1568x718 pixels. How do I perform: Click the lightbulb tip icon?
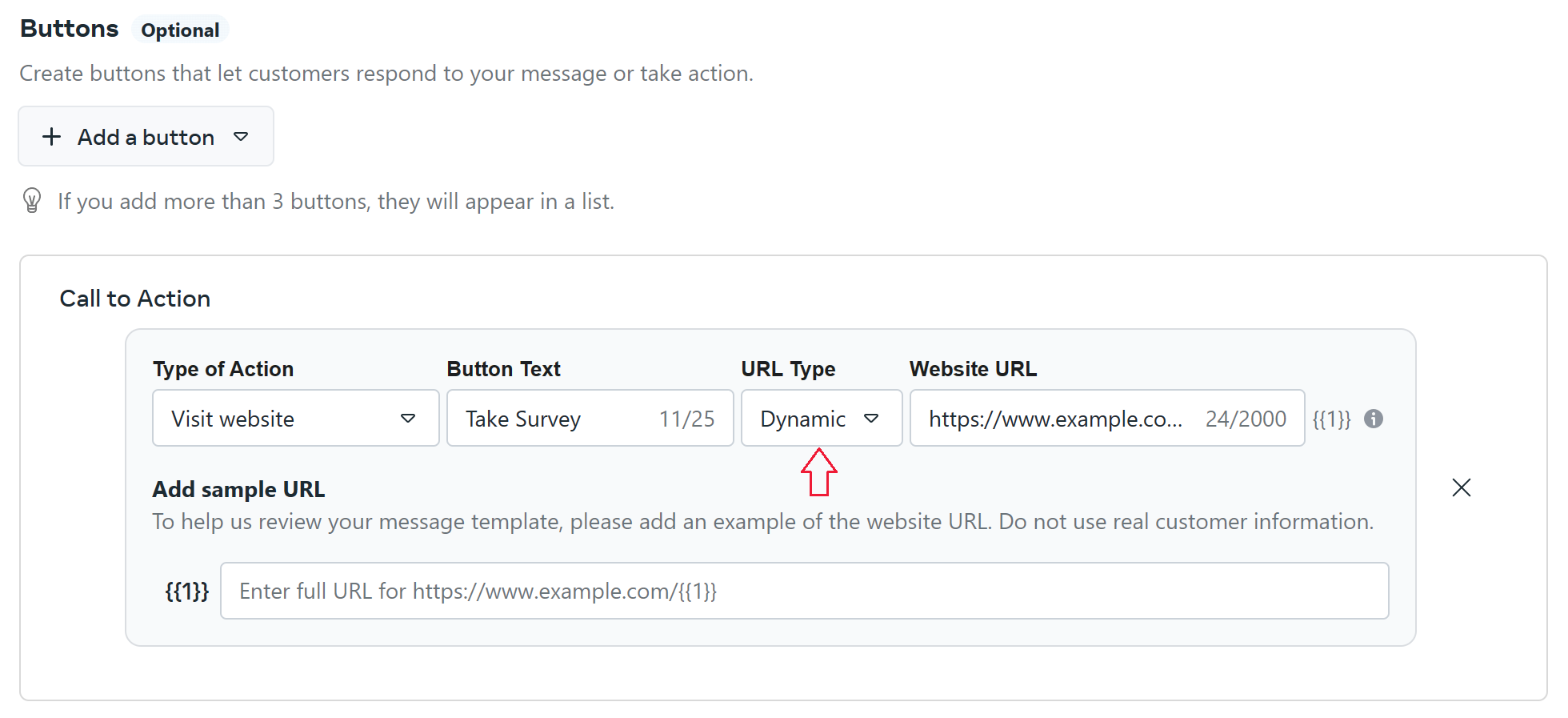pos(32,200)
